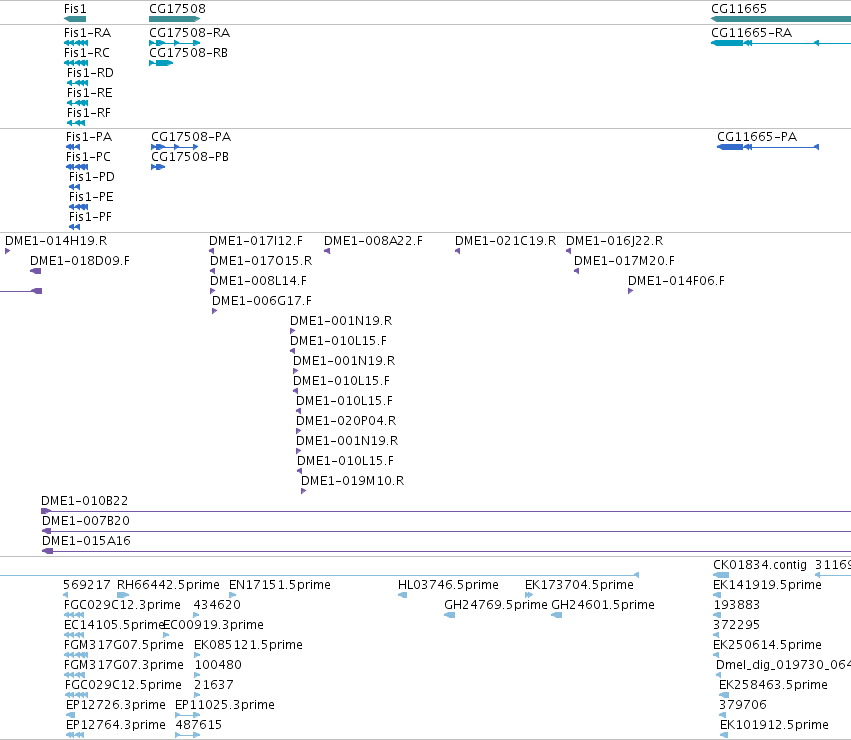Screen dimensions: 851x740
Task: Select transcript Fis1-RC
Action: point(87,53)
